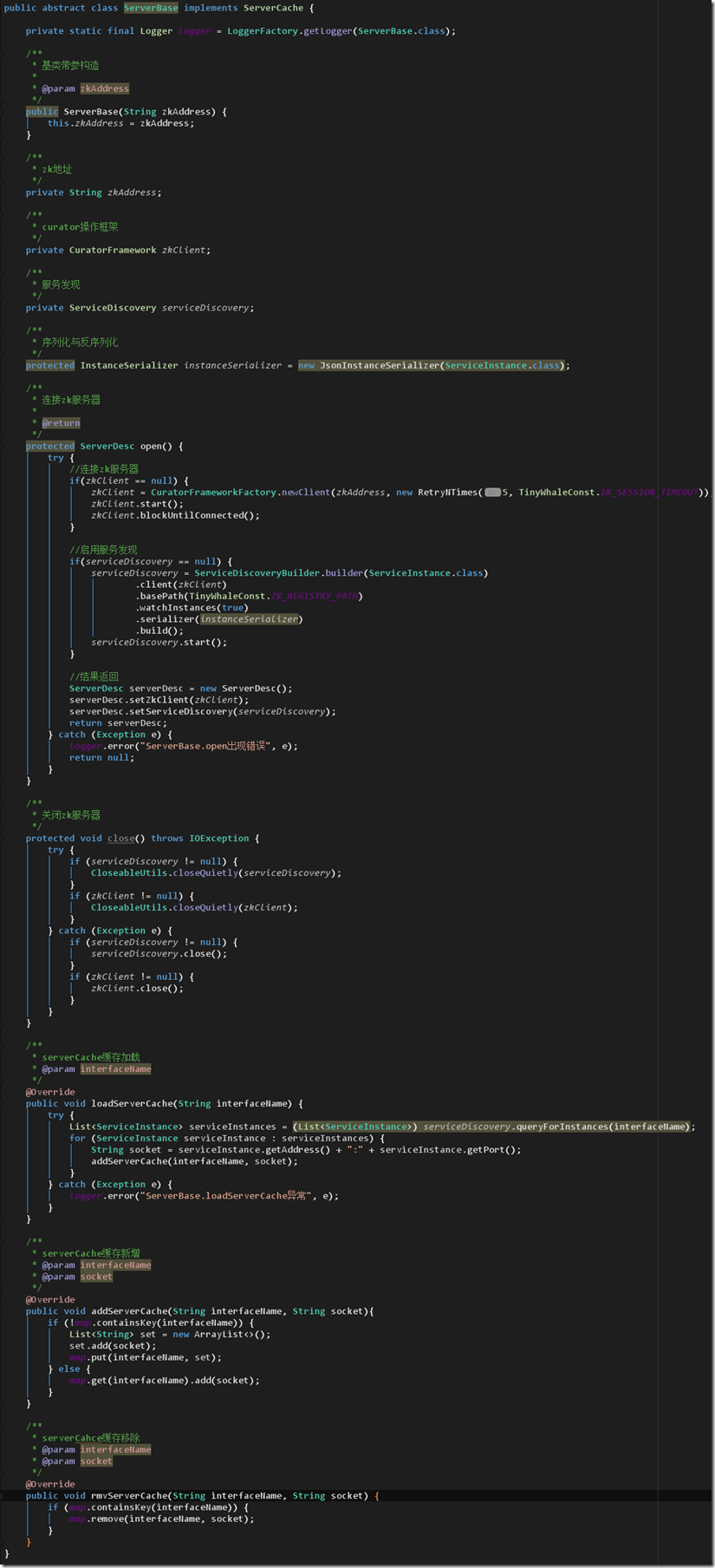Click the @return tag in open() Javadoc

pos(61,423)
